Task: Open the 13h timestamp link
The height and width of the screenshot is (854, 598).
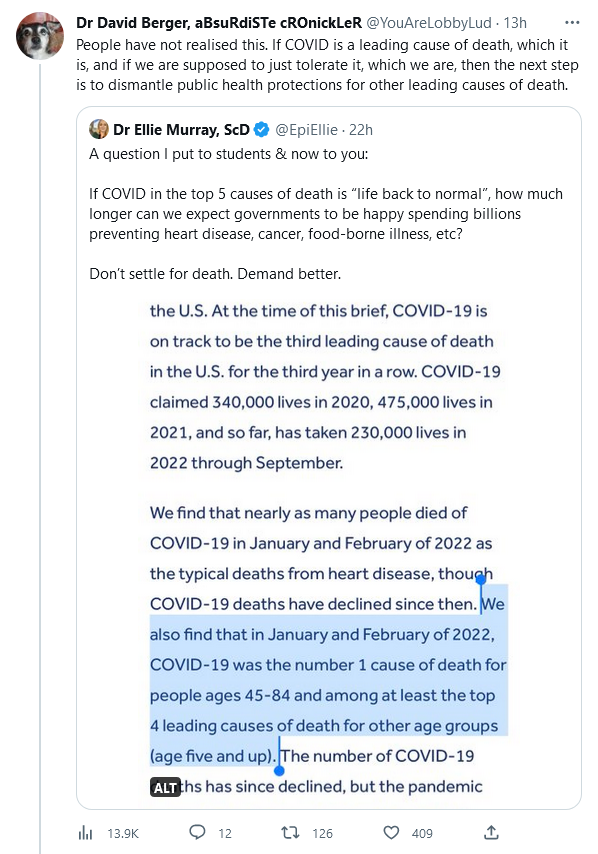Action: (x=515, y=23)
